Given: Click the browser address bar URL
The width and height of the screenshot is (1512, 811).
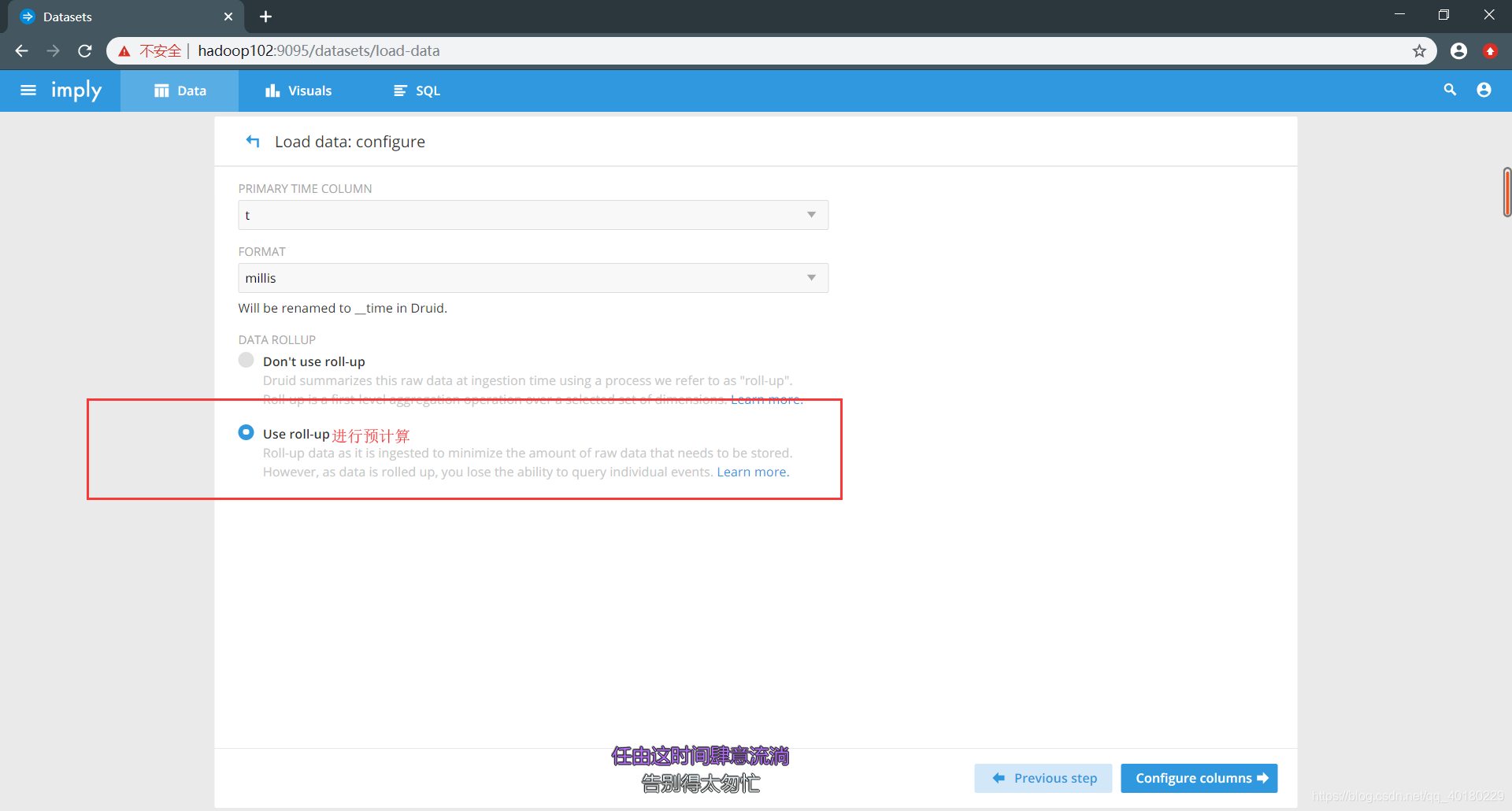Looking at the screenshot, I should 319,51.
